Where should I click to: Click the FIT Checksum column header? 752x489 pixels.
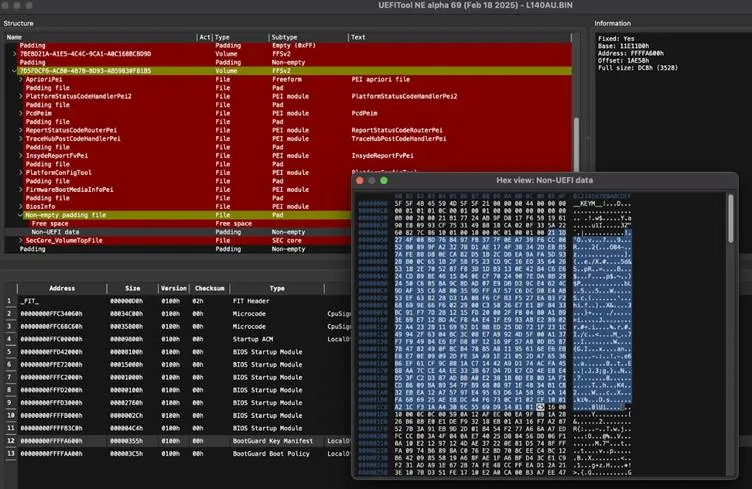pos(210,289)
